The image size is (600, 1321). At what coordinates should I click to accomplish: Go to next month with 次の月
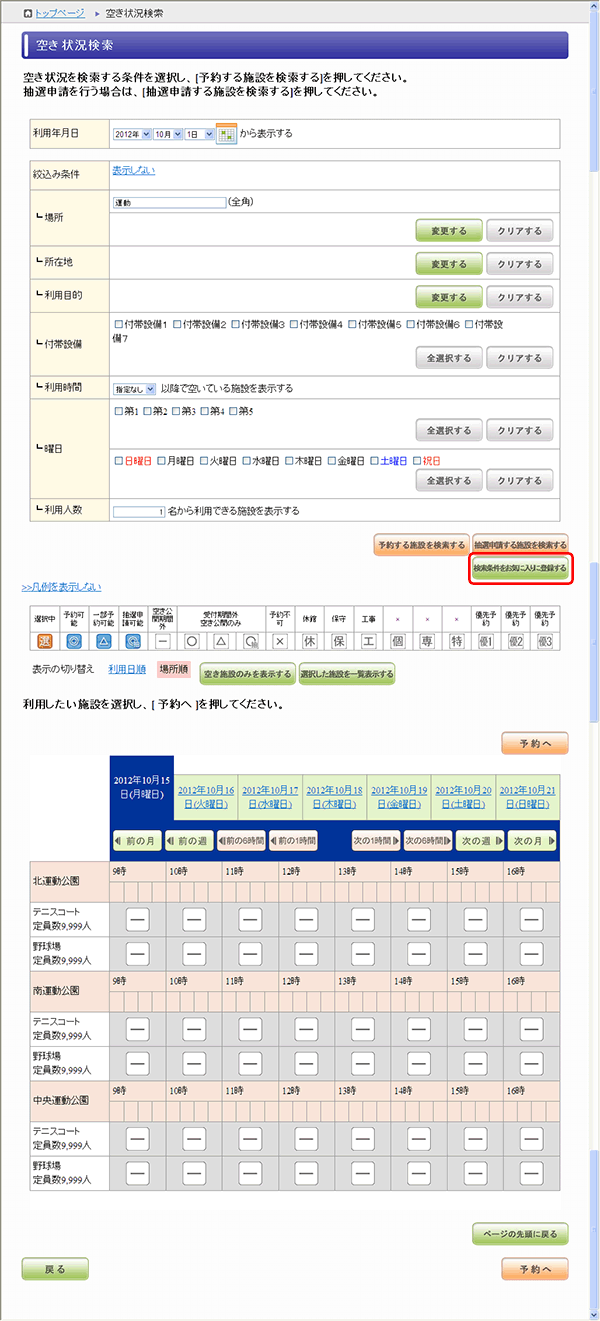pos(532,841)
